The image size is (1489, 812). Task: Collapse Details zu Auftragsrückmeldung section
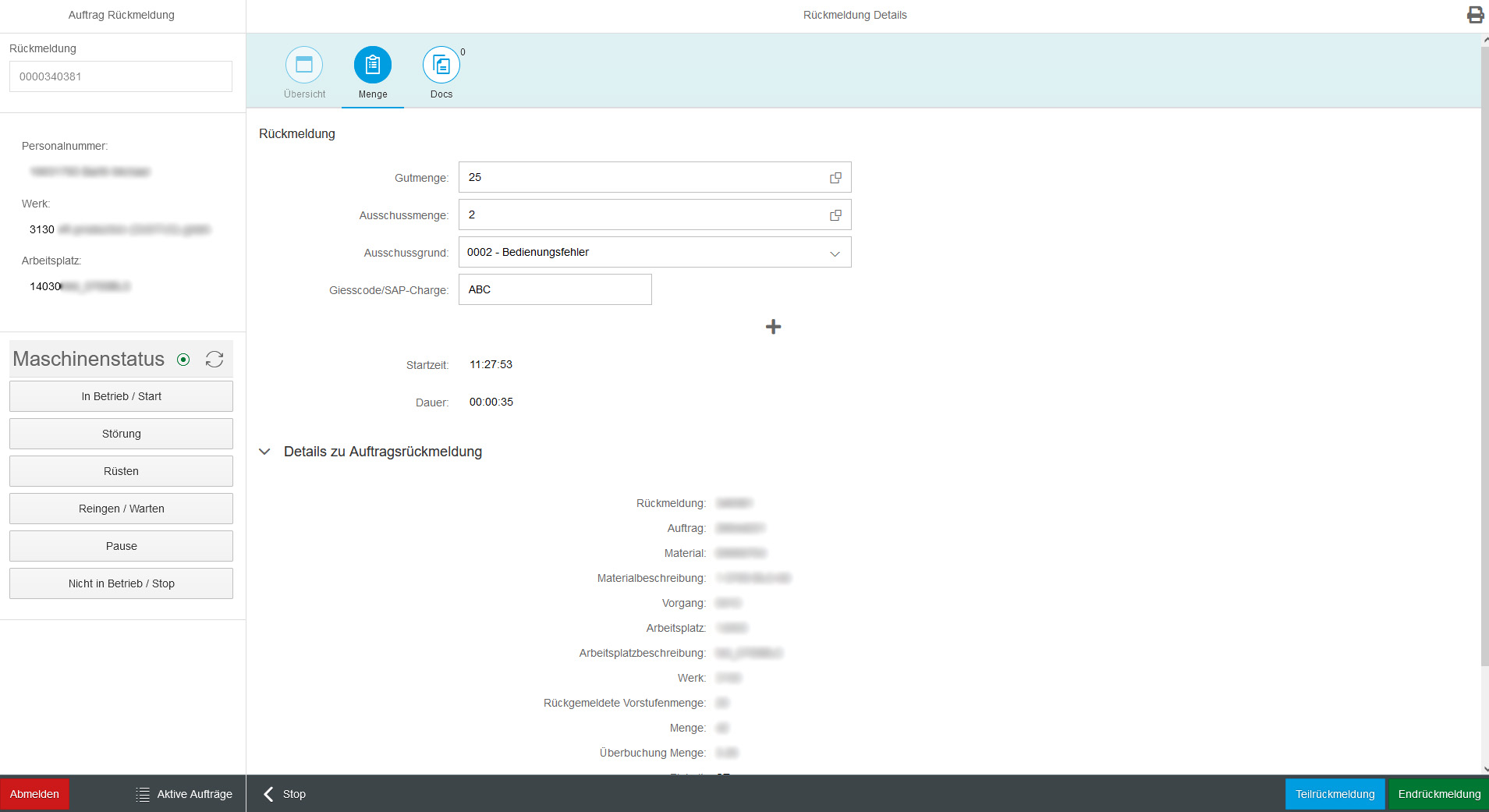[265, 452]
